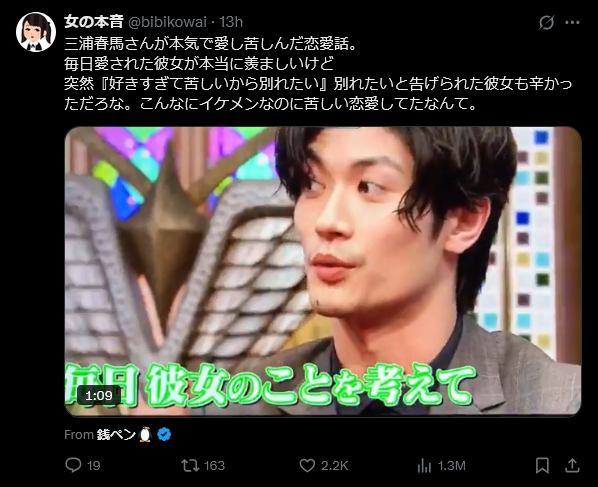598x487 pixels.
Task: Open the 銭ペン source account link
Action: click(x=116, y=434)
